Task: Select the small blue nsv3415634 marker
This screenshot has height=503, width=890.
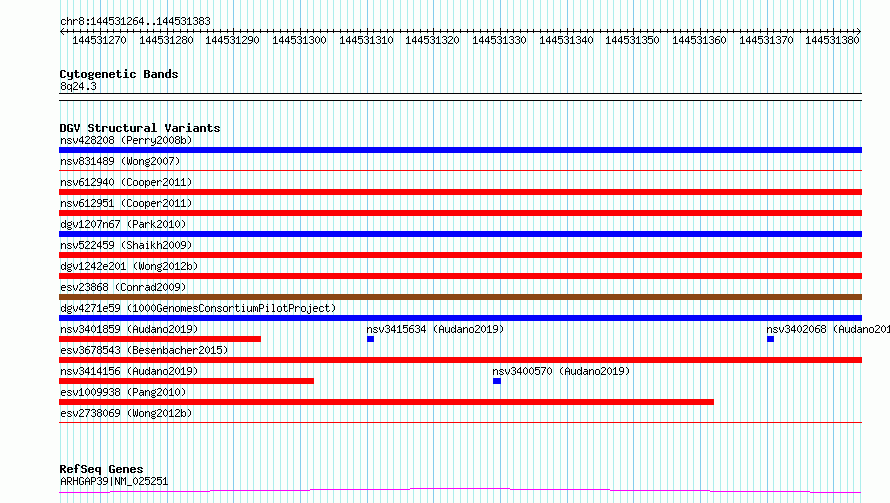Action: coord(371,339)
